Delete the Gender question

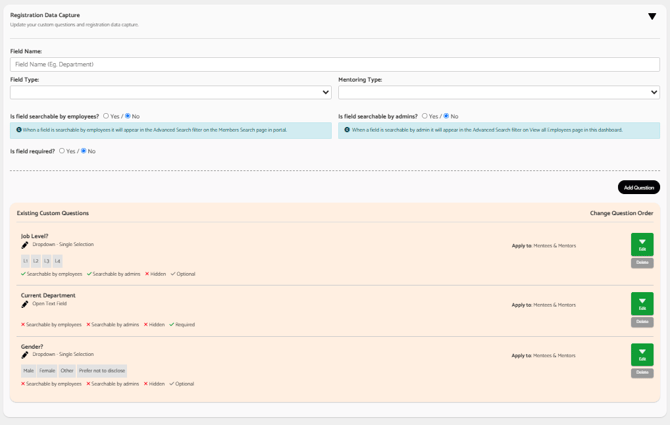[x=642, y=373]
